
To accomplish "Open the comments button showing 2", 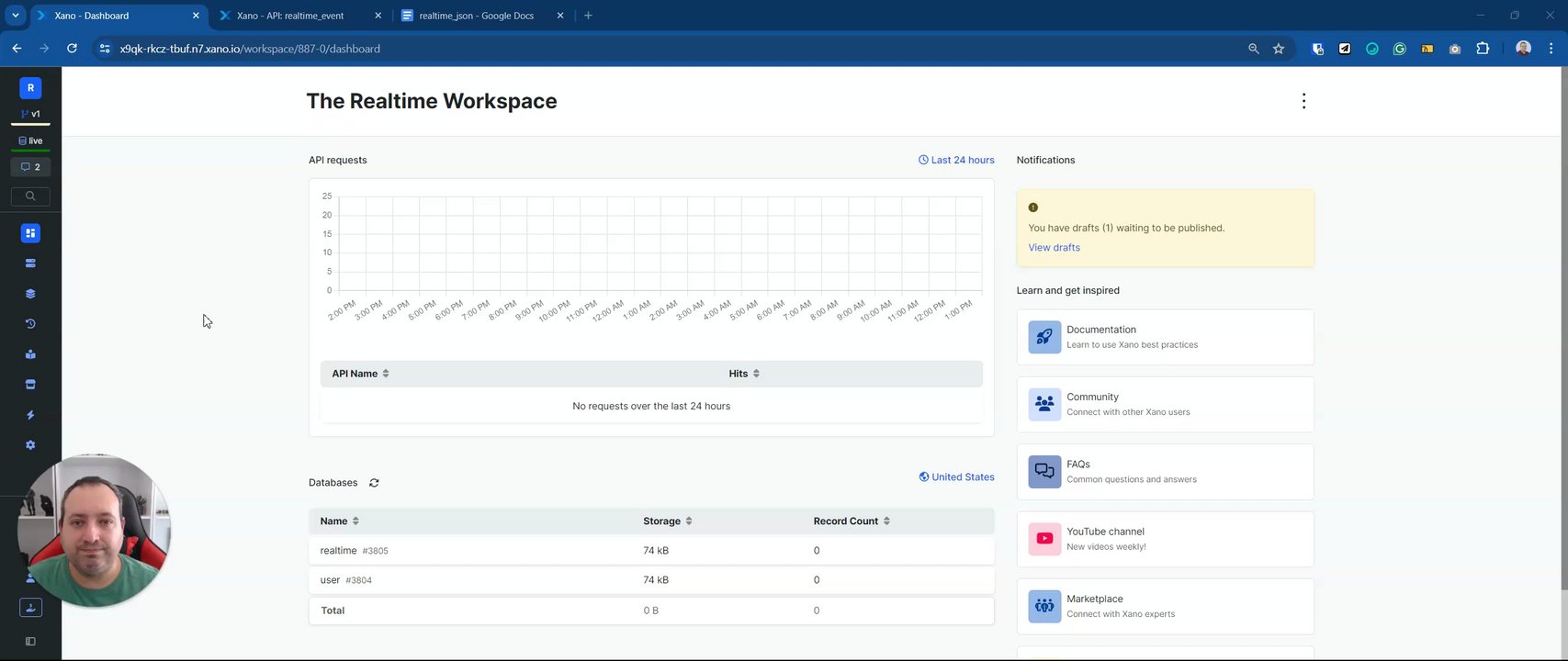I will [x=30, y=167].
